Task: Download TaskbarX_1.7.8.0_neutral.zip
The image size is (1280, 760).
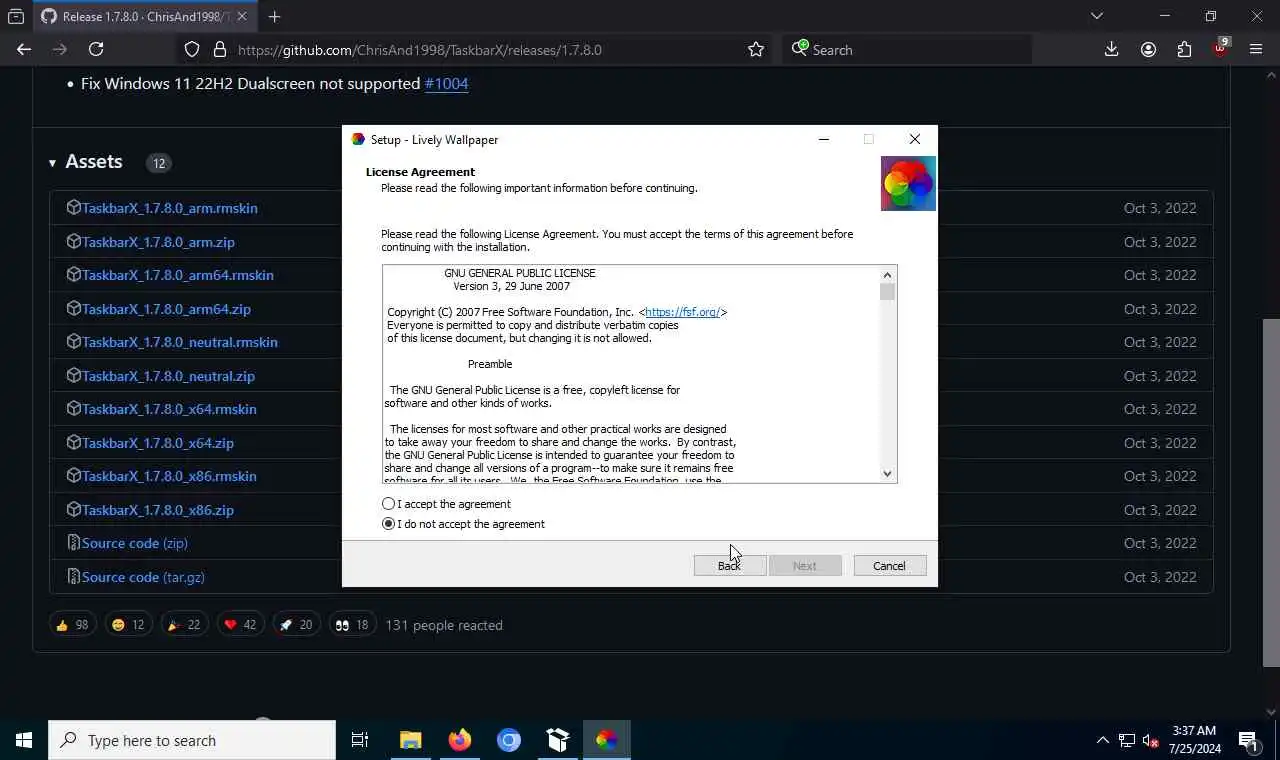Action: [x=168, y=376]
